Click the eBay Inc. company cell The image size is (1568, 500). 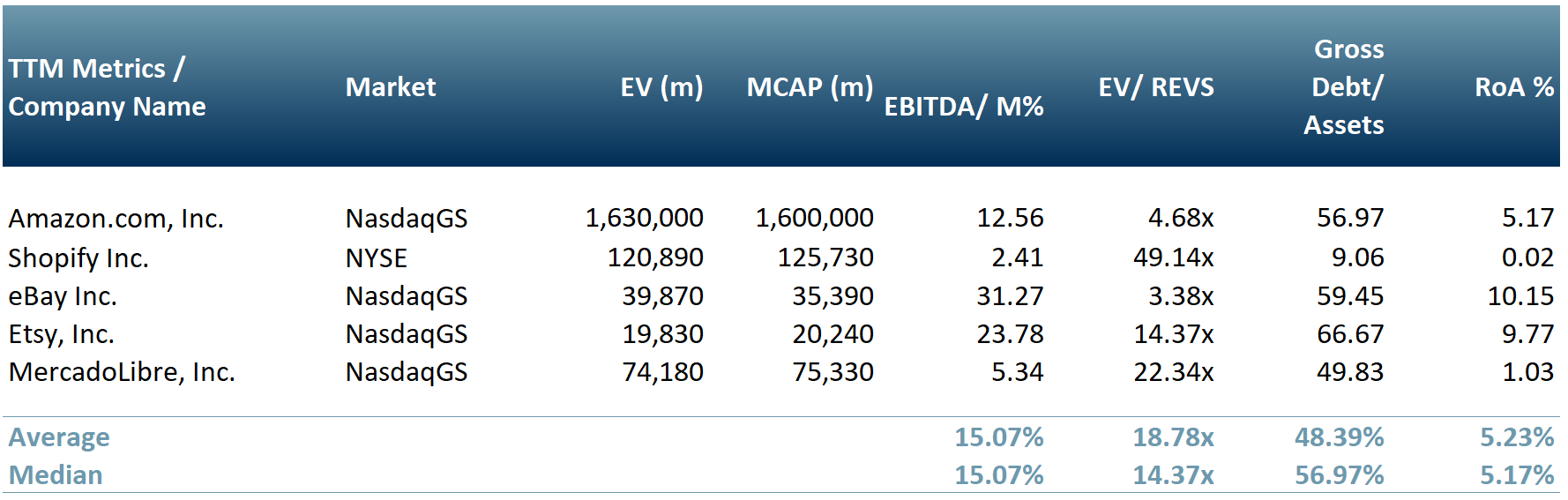(63, 296)
